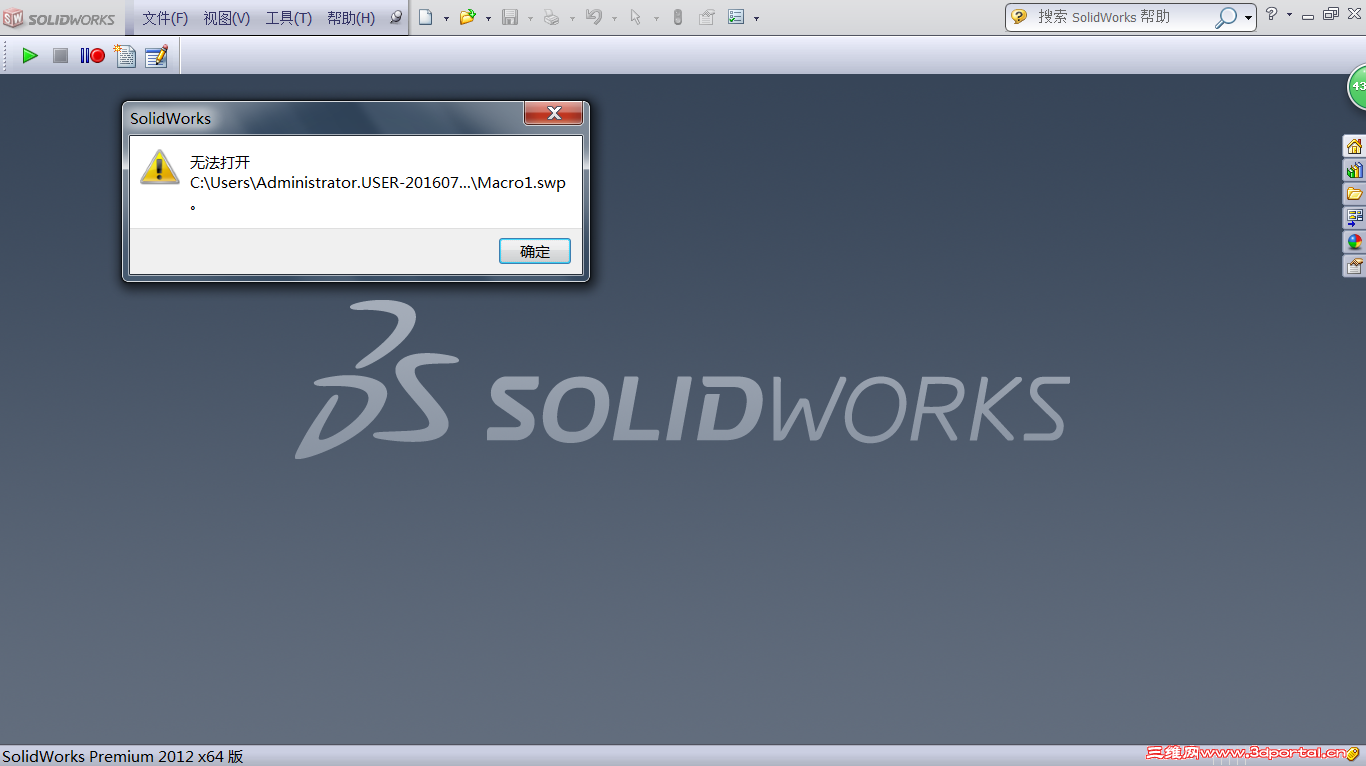Expand the Open file dropdown arrow

click(490, 17)
